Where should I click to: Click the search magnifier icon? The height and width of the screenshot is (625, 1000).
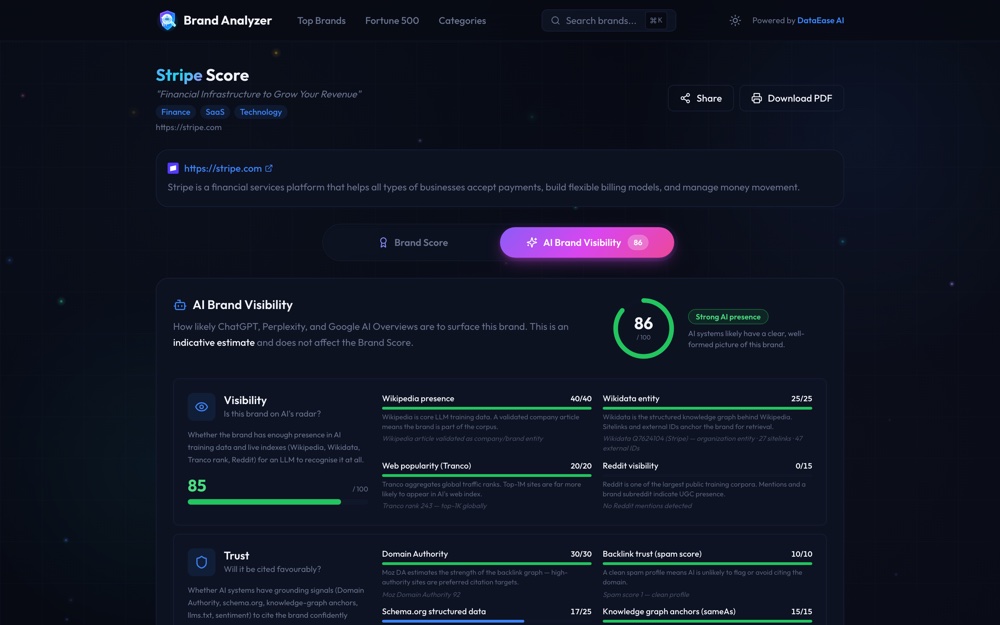point(555,20)
